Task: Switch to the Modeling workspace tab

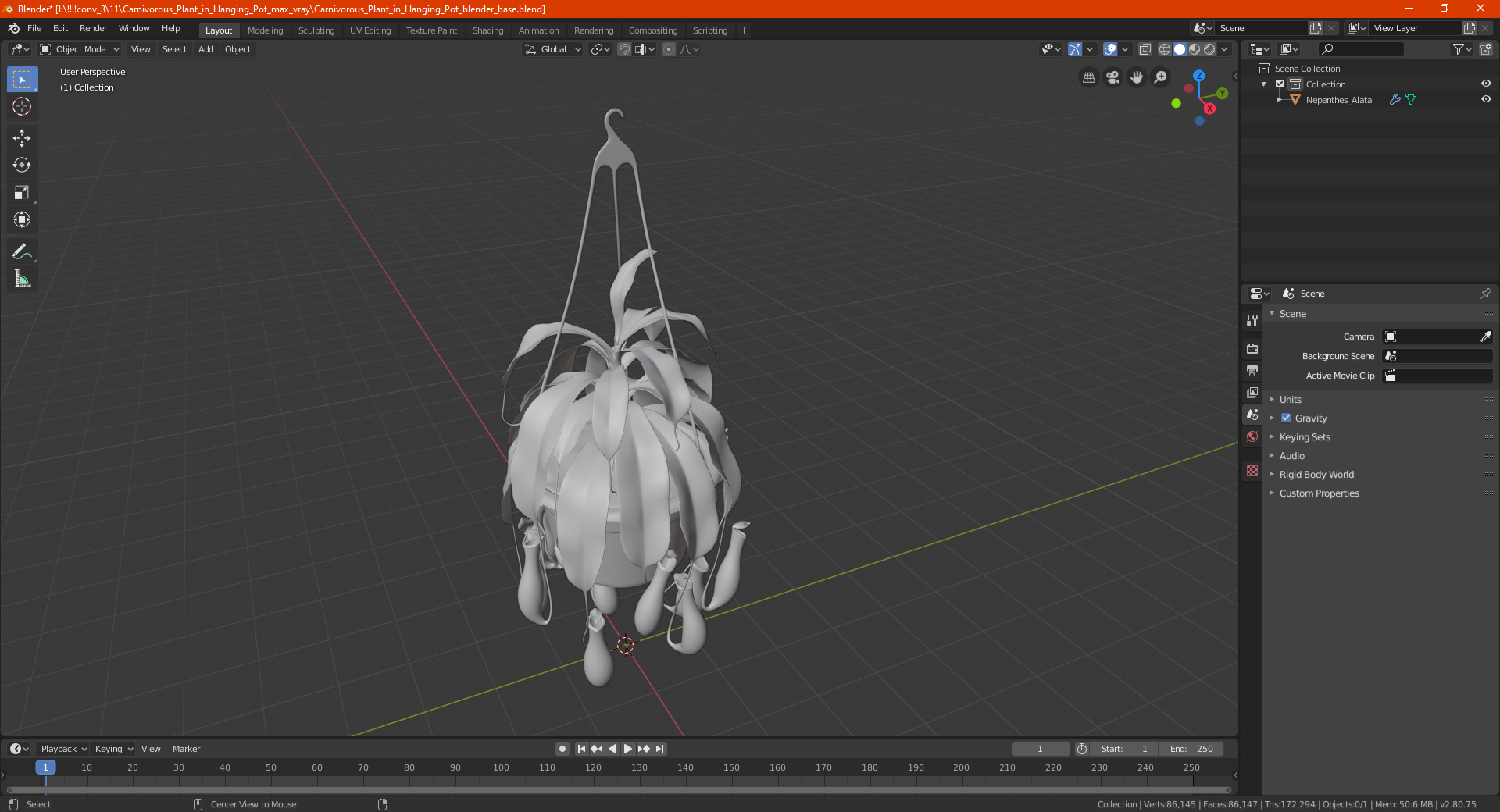Action: pyautogui.click(x=265, y=30)
